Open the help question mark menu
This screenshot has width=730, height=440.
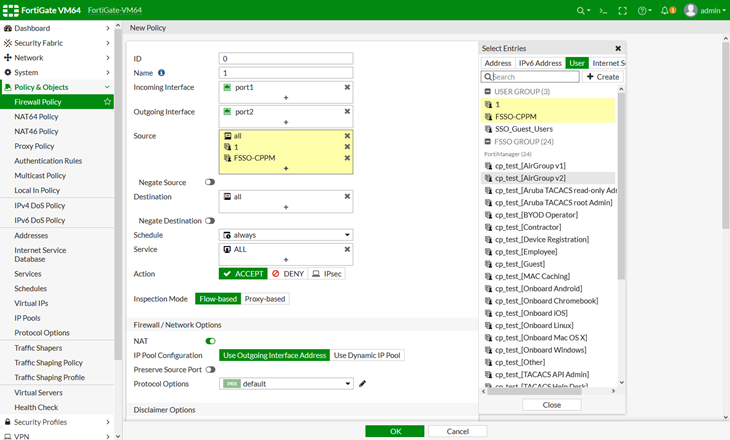pos(642,10)
